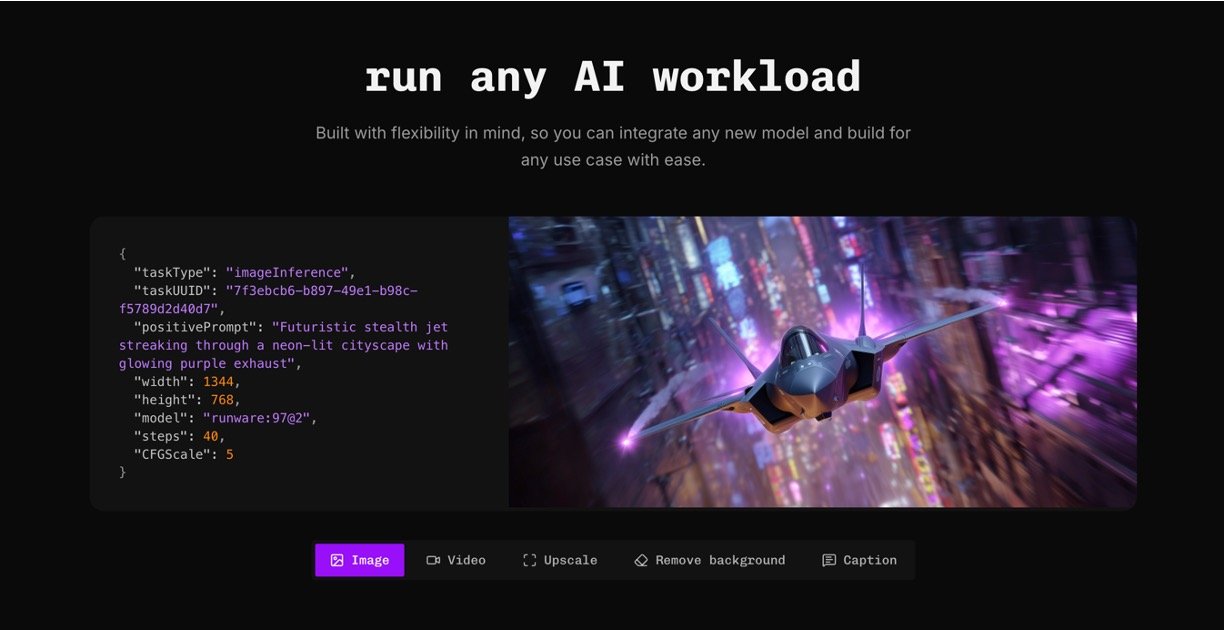The image size is (1224, 630).
Task: Click the steps value 40
Action: coord(212,436)
